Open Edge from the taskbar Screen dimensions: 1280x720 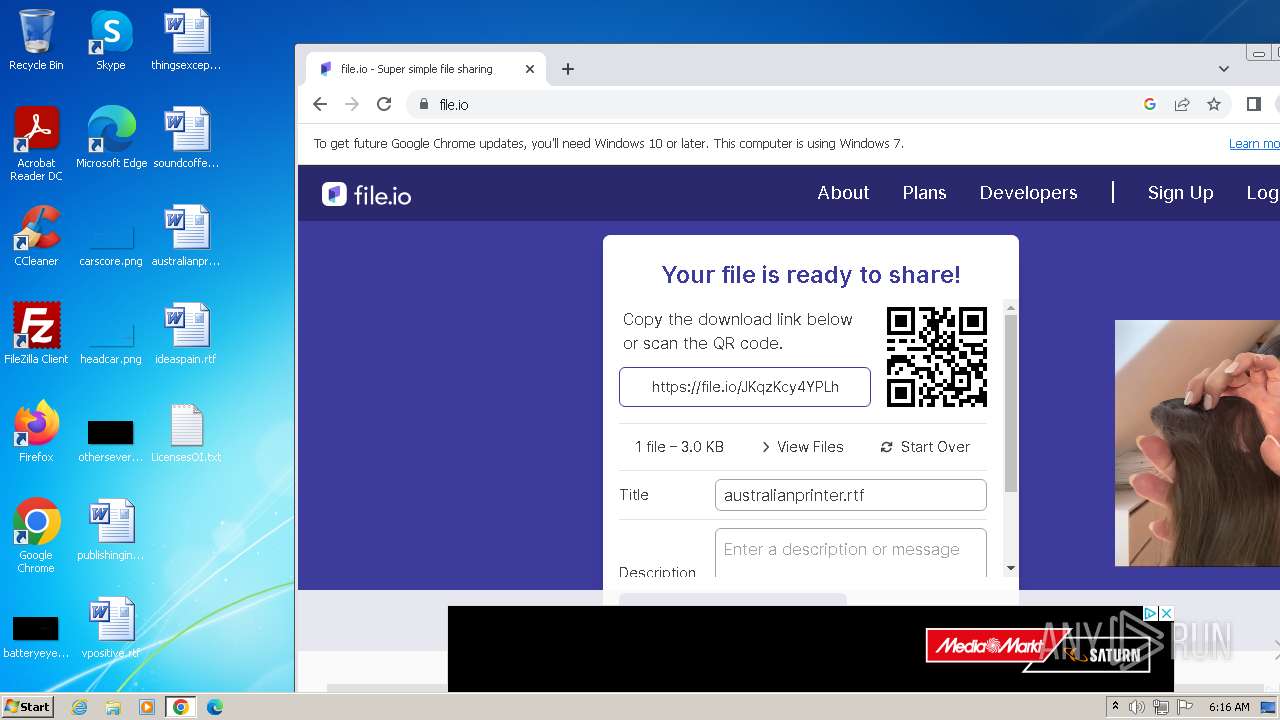tap(215, 707)
